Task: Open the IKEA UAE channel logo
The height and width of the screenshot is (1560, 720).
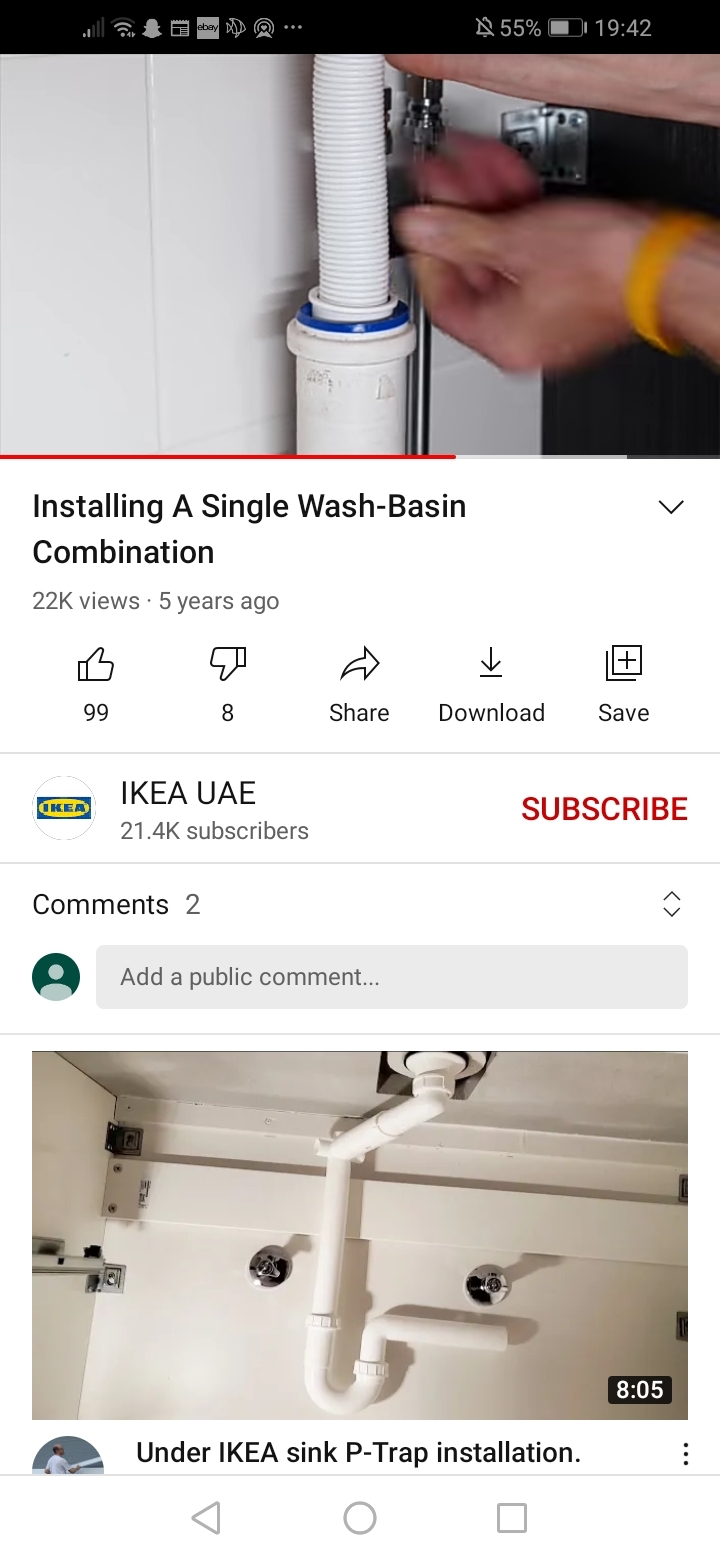Action: pyautogui.click(x=64, y=808)
